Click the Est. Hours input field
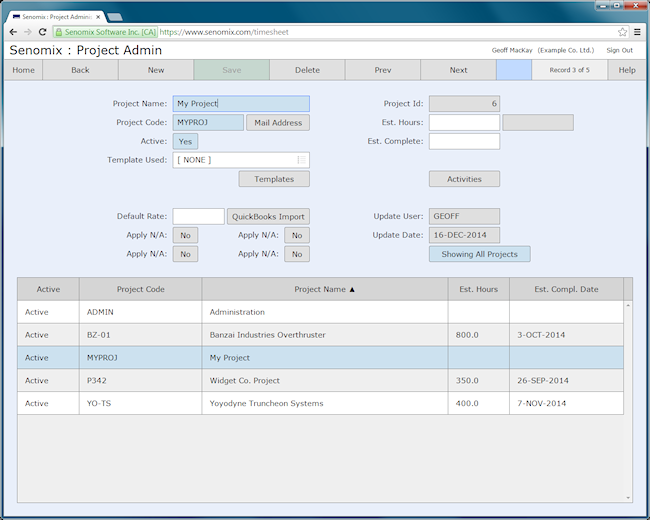 coord(464,123)
